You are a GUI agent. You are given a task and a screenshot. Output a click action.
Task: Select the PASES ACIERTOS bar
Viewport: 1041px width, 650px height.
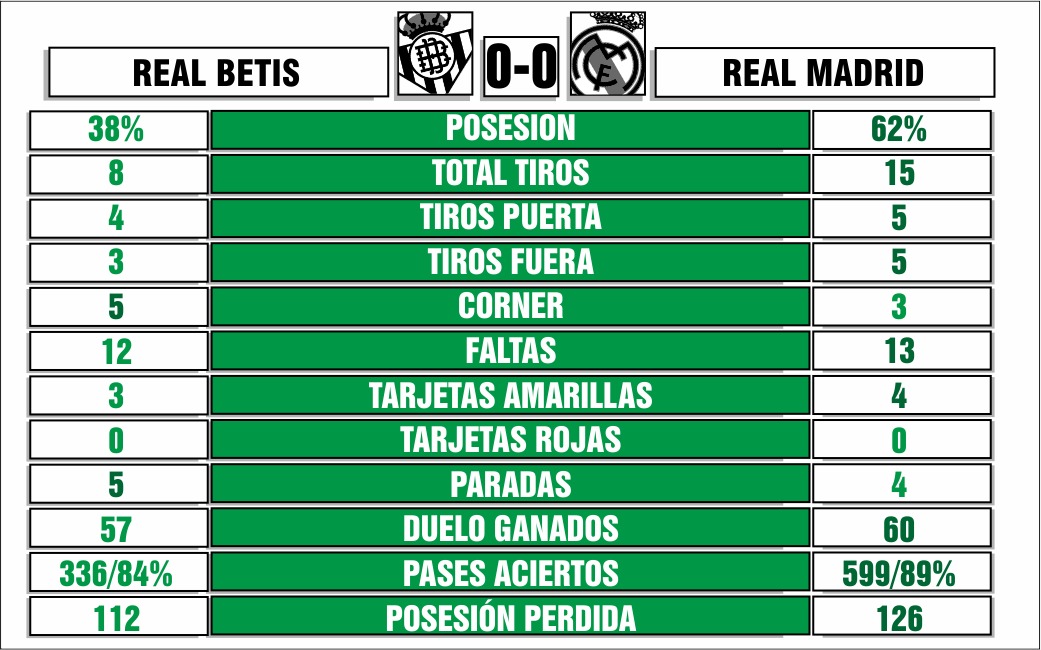[510, 572]
